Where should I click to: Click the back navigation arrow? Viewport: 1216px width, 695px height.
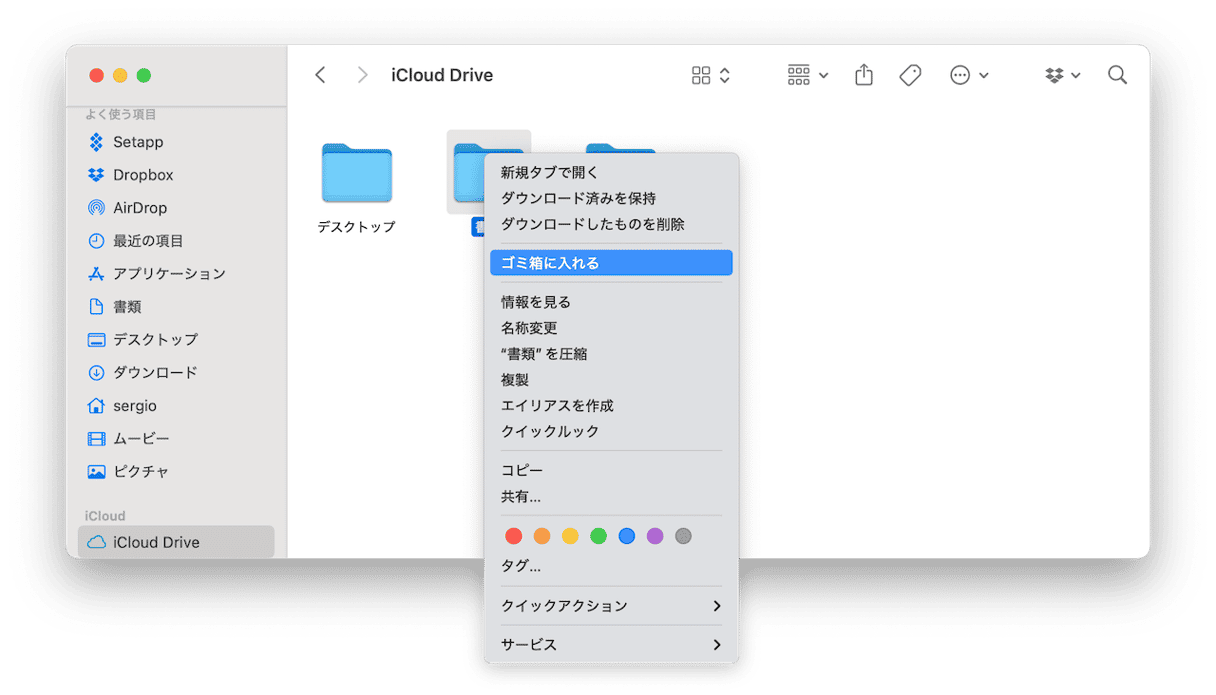click(320, 75)
